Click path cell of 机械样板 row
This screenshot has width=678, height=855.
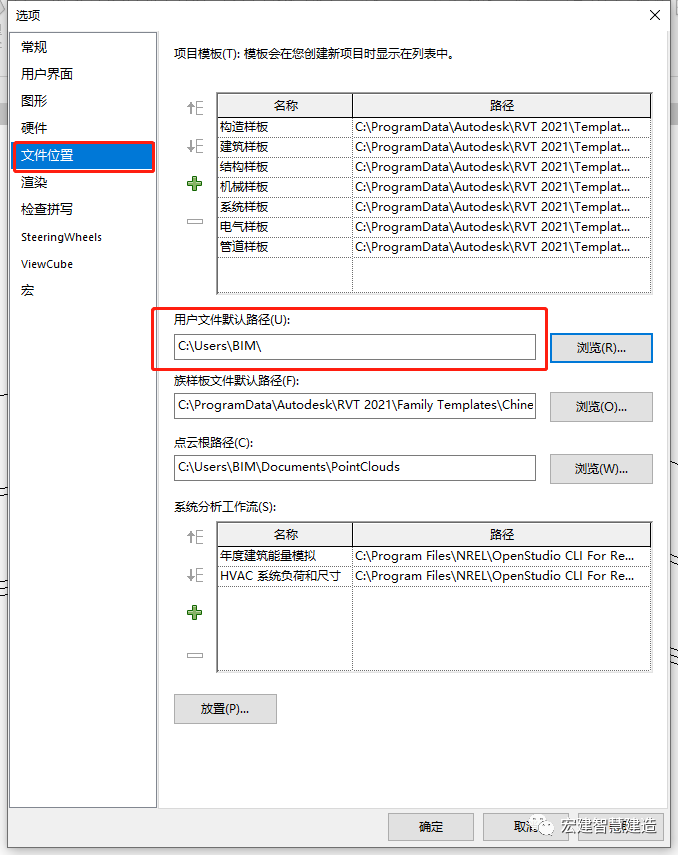click(502, 187)
